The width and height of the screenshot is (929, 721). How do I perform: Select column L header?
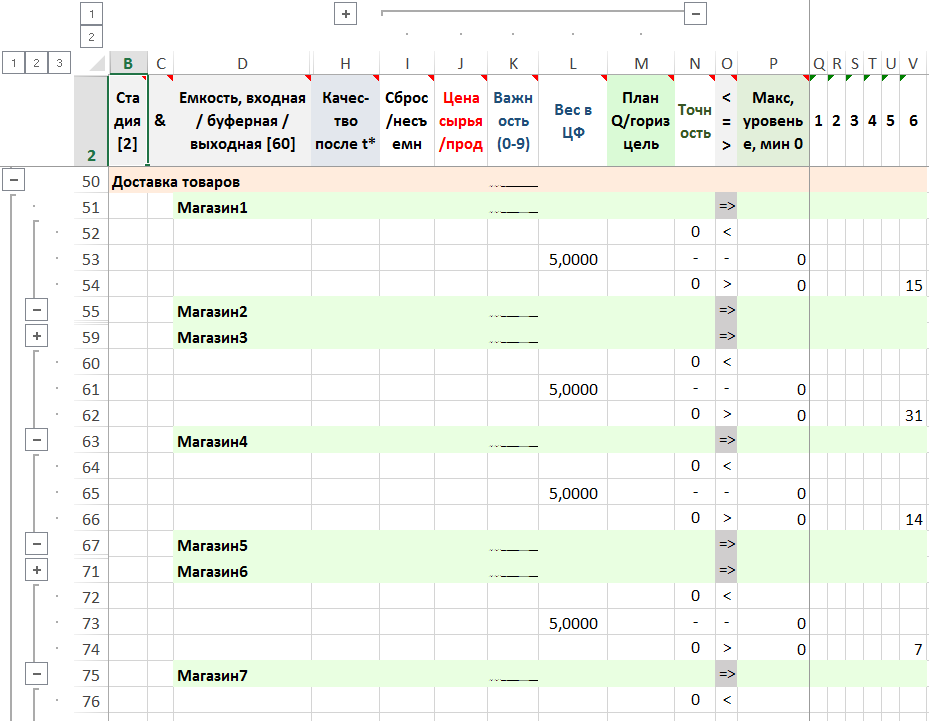coord(572,64)
